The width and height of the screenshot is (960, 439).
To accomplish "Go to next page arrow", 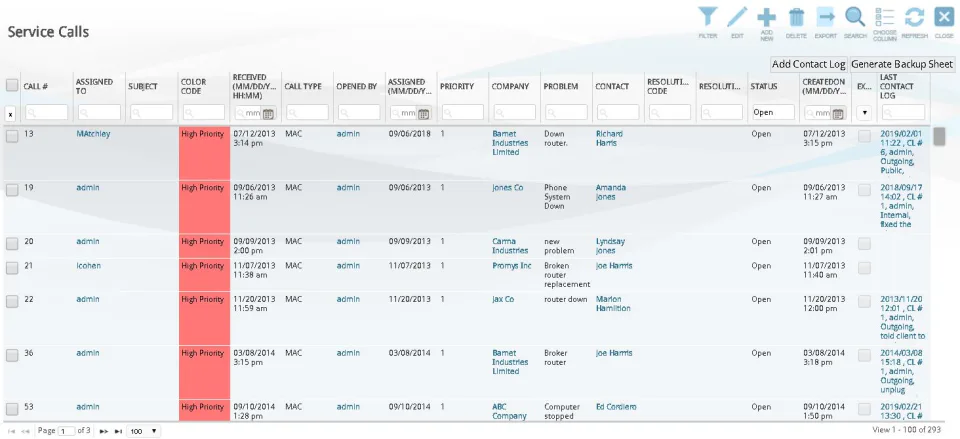I will (x=104, y=432).
